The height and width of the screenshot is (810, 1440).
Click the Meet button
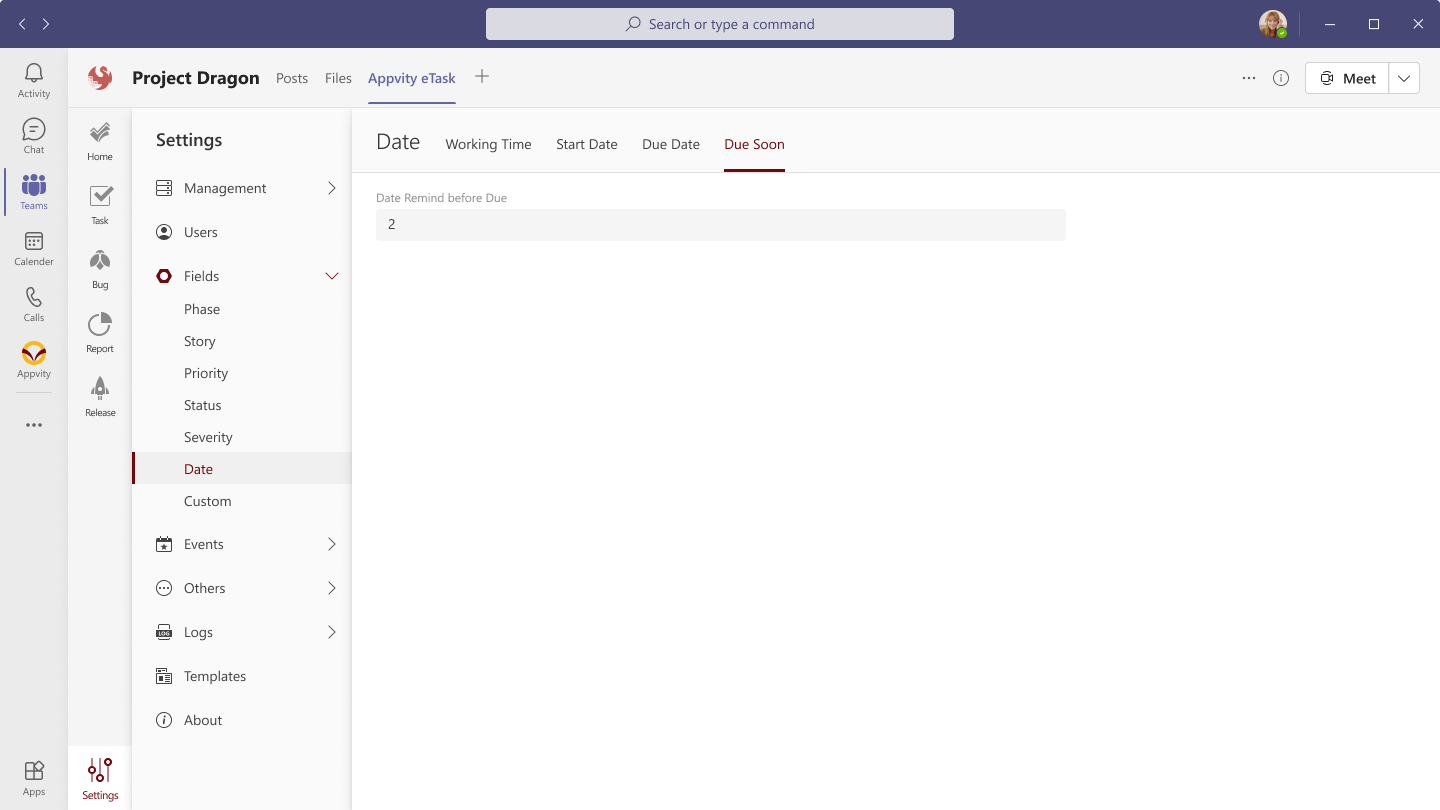[1347, 78]
